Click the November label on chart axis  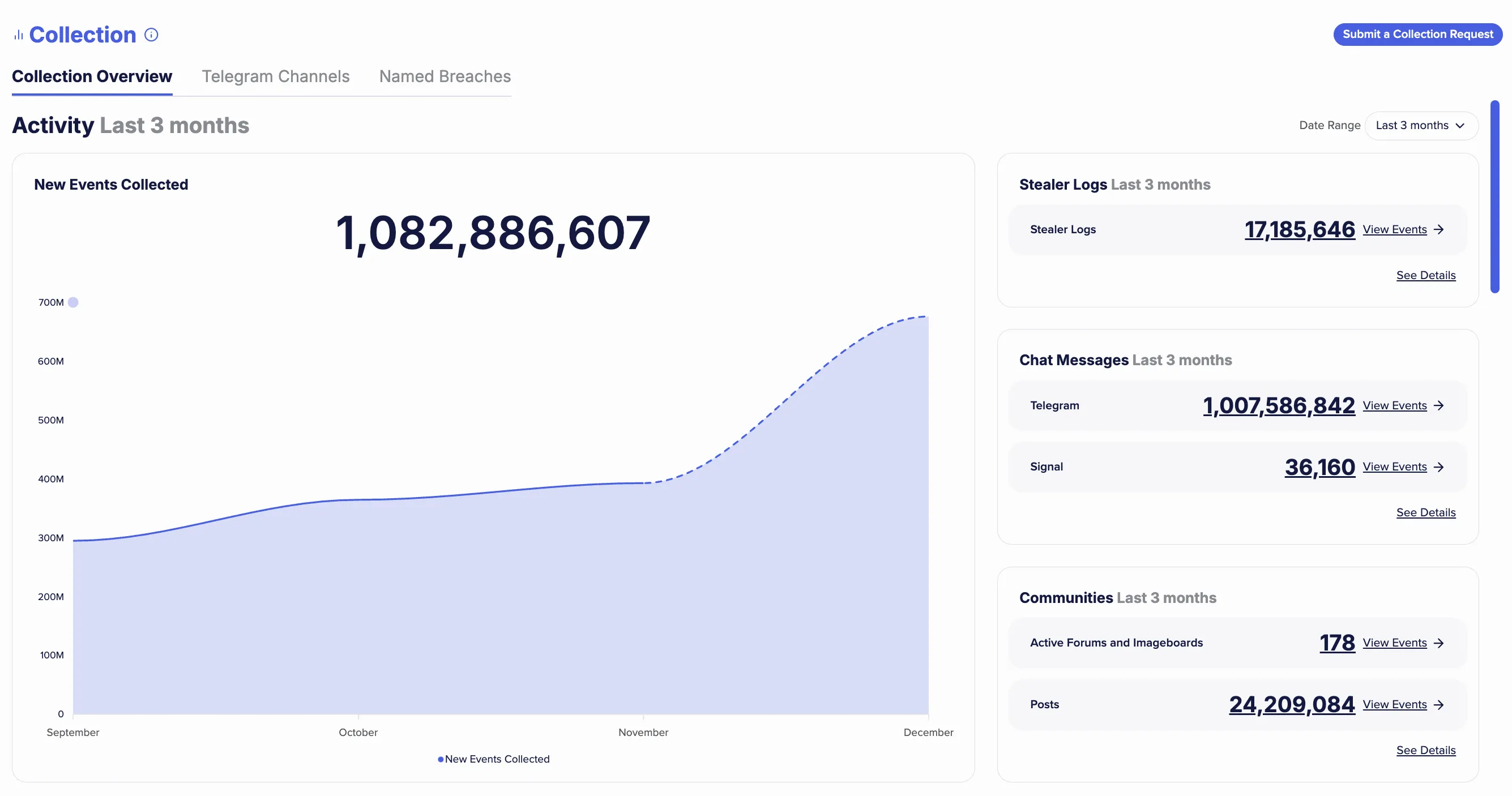pyautogui.click(x=643, y=733)
